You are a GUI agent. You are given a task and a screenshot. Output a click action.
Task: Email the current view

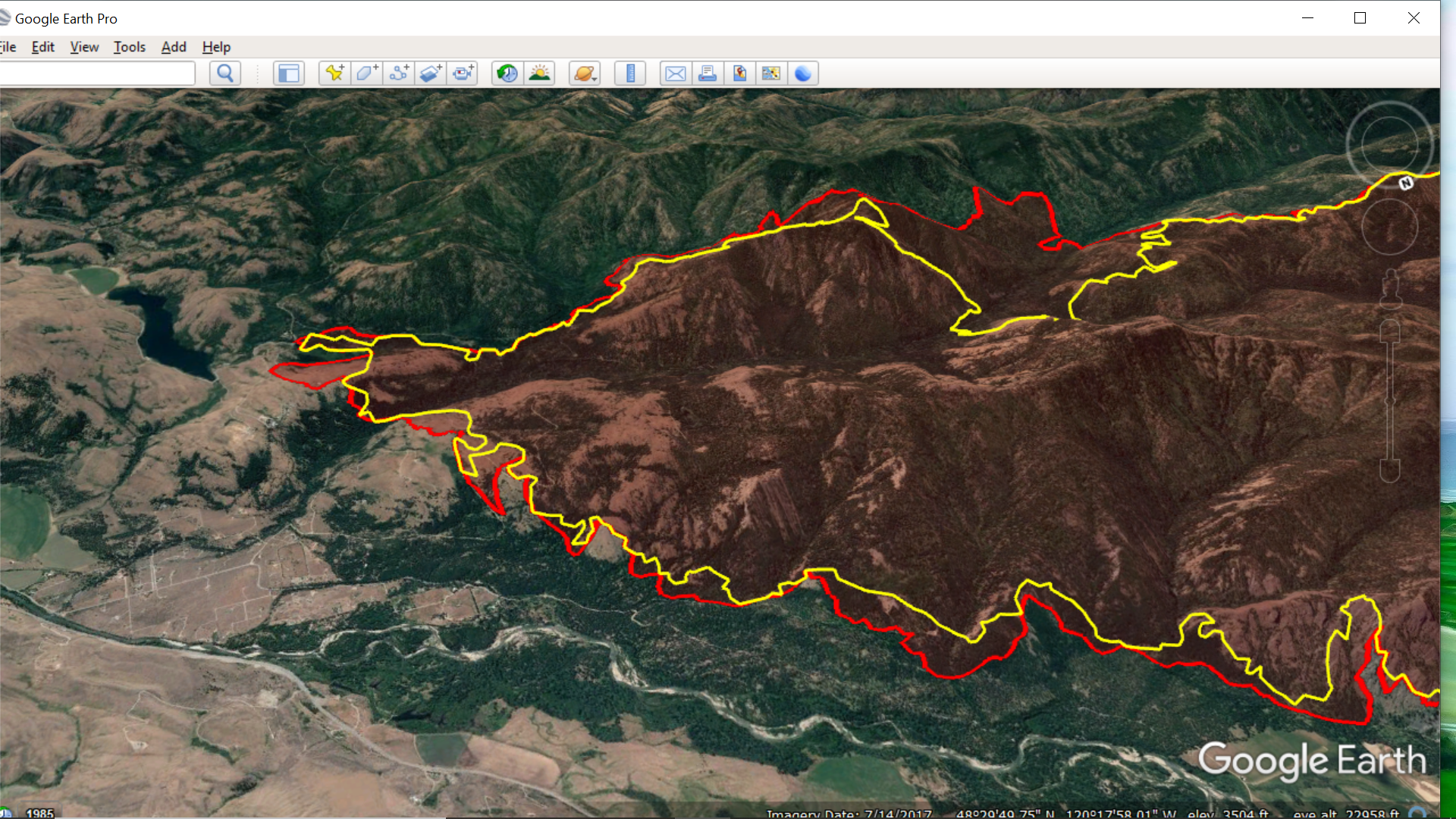coord(675,74)
